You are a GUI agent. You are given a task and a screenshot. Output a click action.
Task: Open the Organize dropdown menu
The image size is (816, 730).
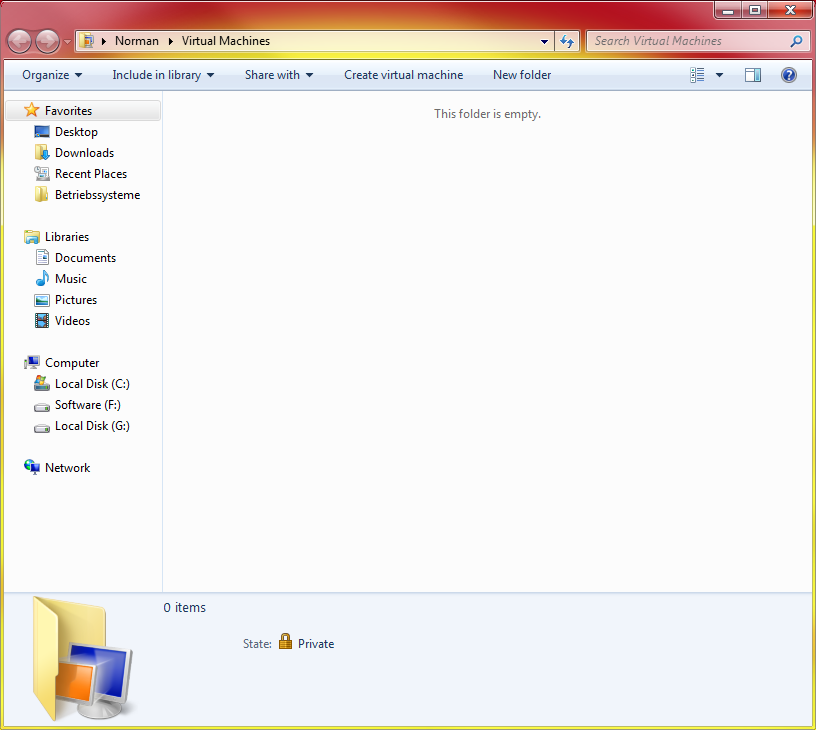point(52,75)
